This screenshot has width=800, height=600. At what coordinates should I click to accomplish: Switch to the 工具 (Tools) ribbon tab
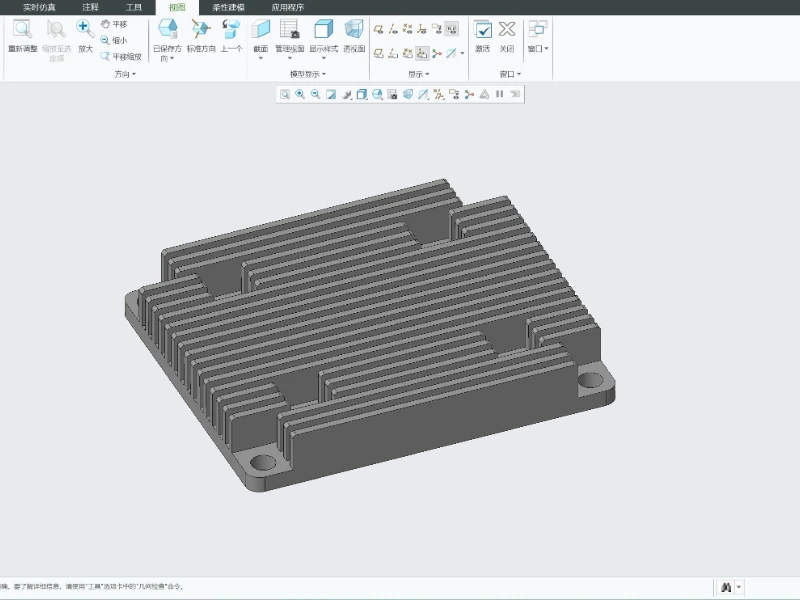pyautogui.click(x=134, y=7)
